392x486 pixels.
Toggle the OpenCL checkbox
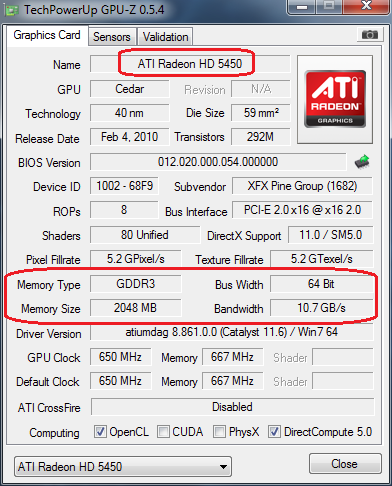[x=100, y=431]
